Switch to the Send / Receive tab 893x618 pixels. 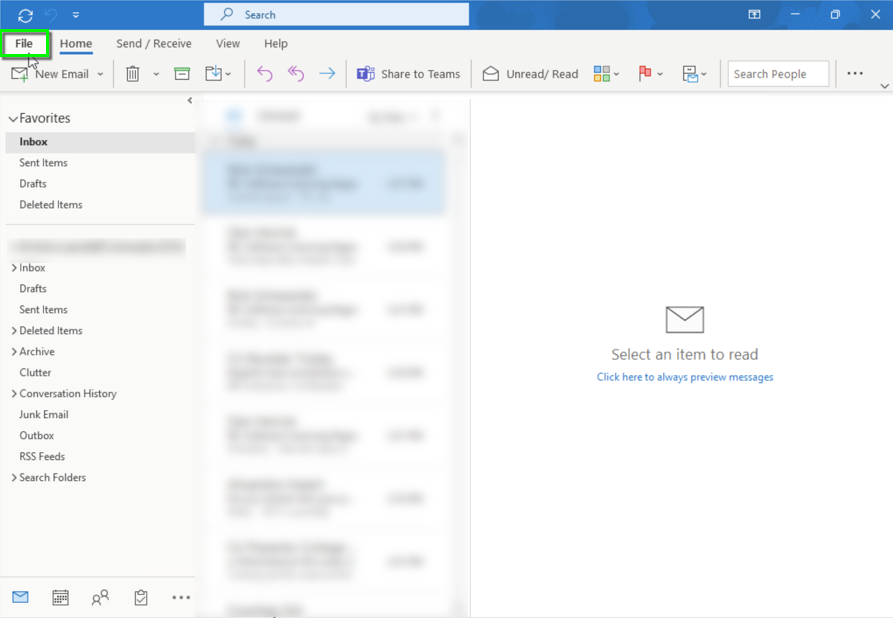point(154,43)
